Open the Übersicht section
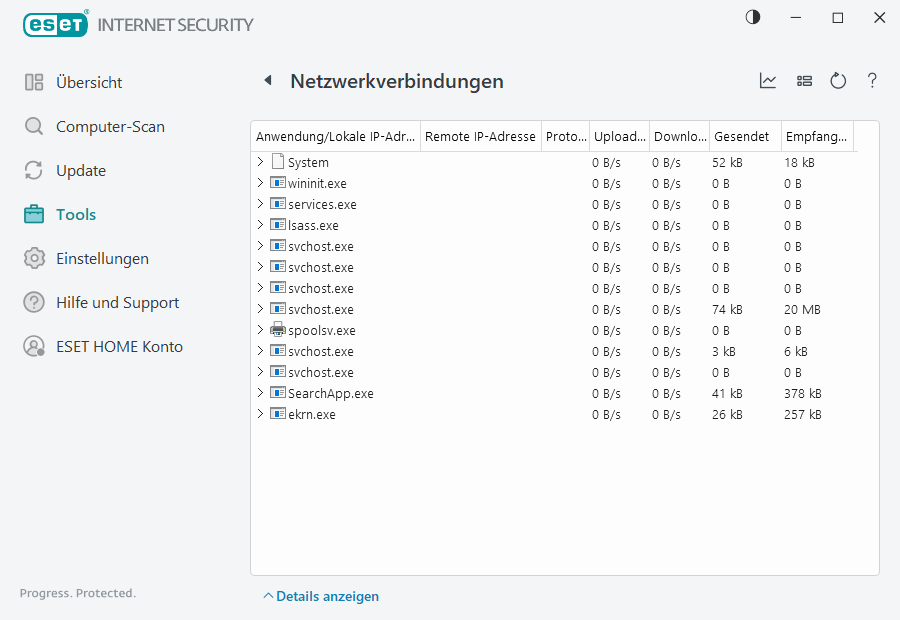This screenshot has height=620, width=900. (x=89, y=82)
